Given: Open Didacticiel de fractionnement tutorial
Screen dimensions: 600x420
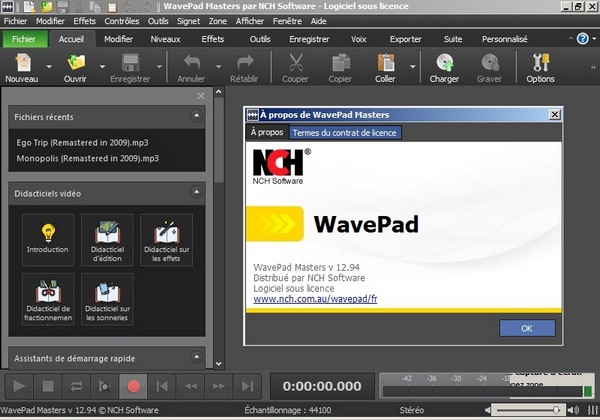Looking at the screenshot, I should (x=48, y=299).
